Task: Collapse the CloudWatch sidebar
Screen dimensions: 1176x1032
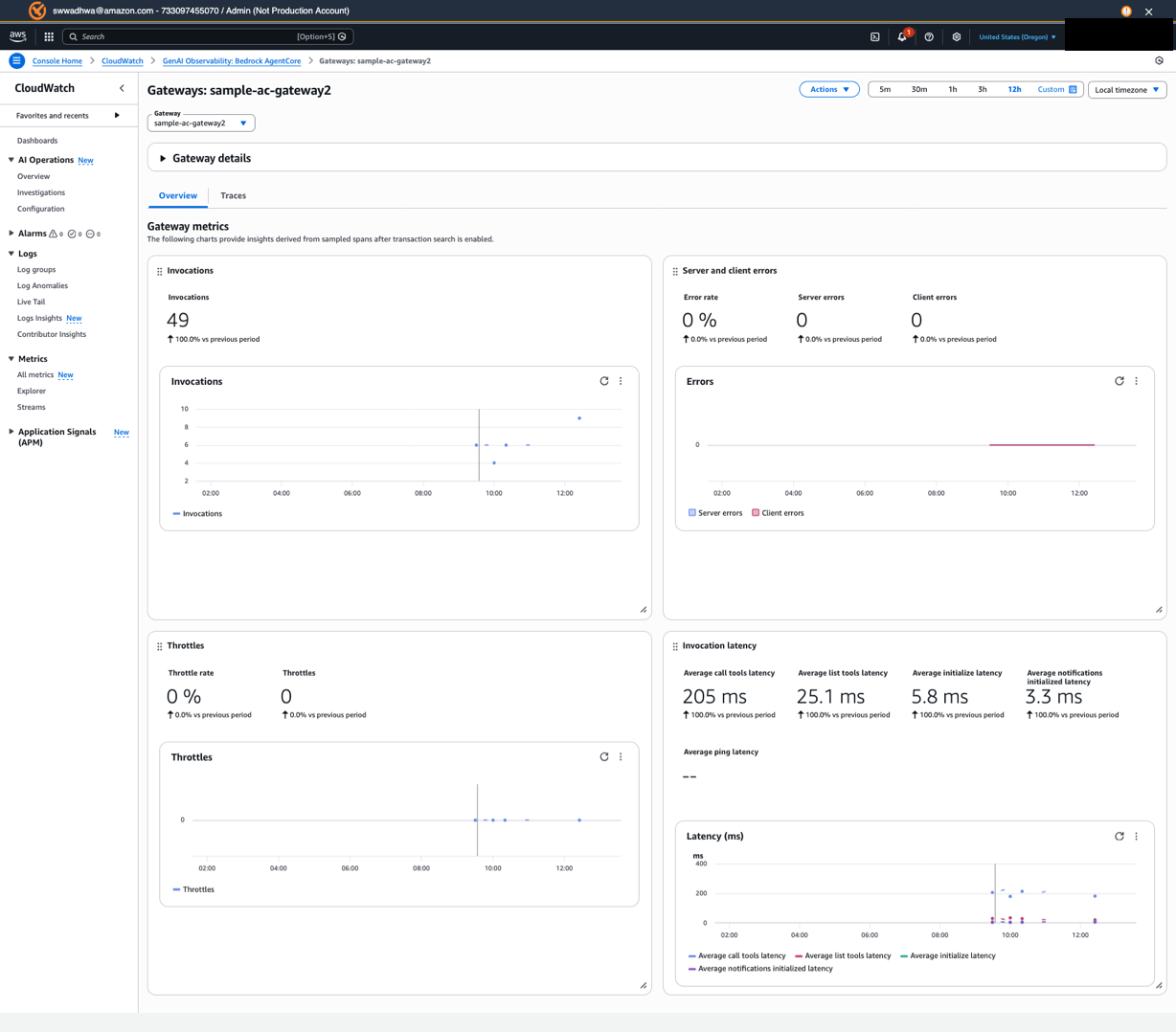Action: coord(122,88)
